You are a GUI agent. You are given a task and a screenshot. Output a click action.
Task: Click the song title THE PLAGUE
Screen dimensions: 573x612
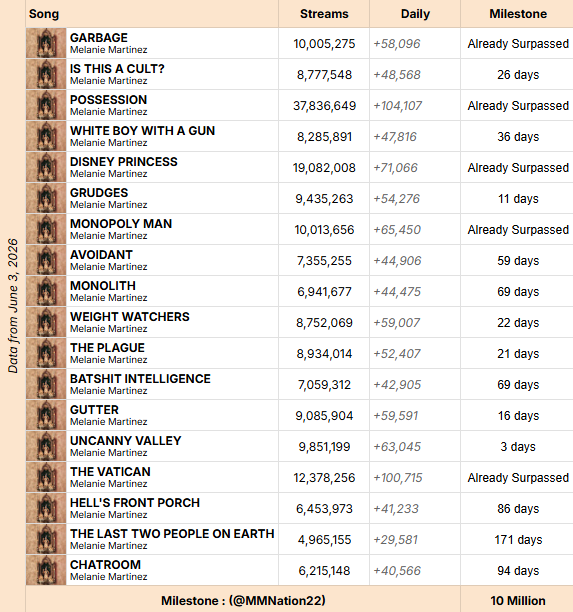click(107, 348)
